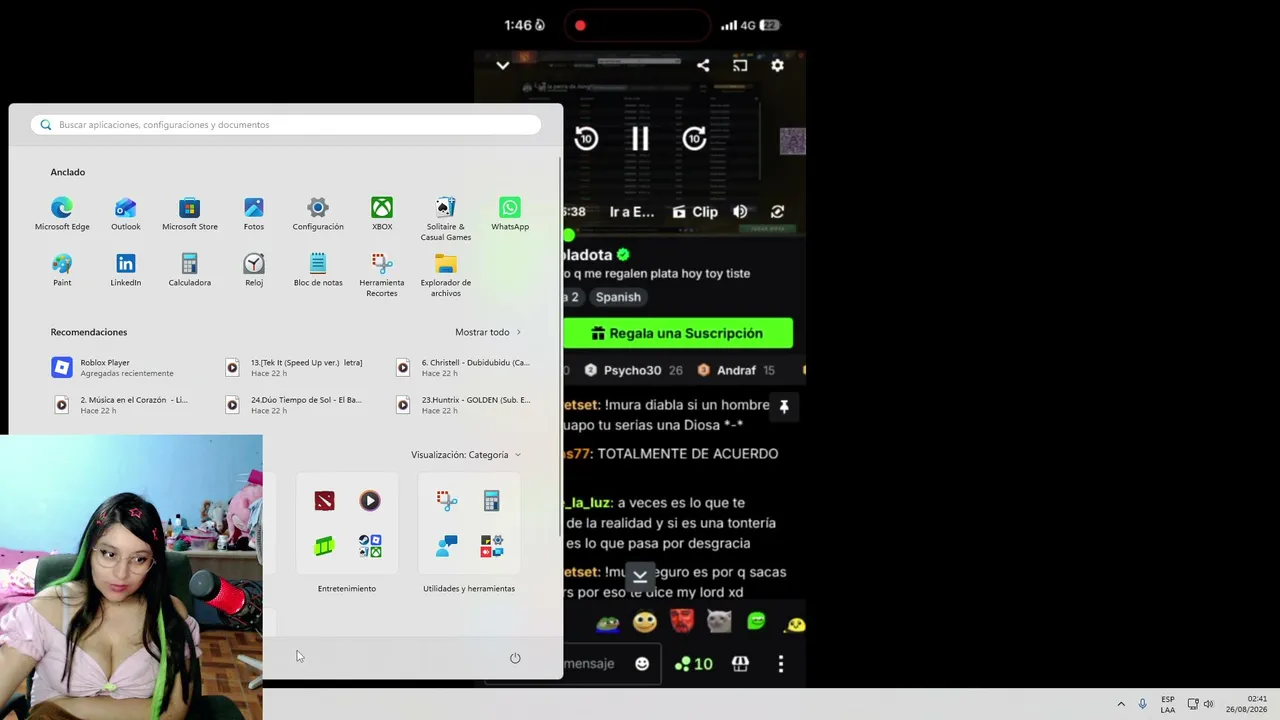This screenshot has width=1280, height=720.
Task: Launch Paint from the Start menu
Action: click(x=62, y=270)
